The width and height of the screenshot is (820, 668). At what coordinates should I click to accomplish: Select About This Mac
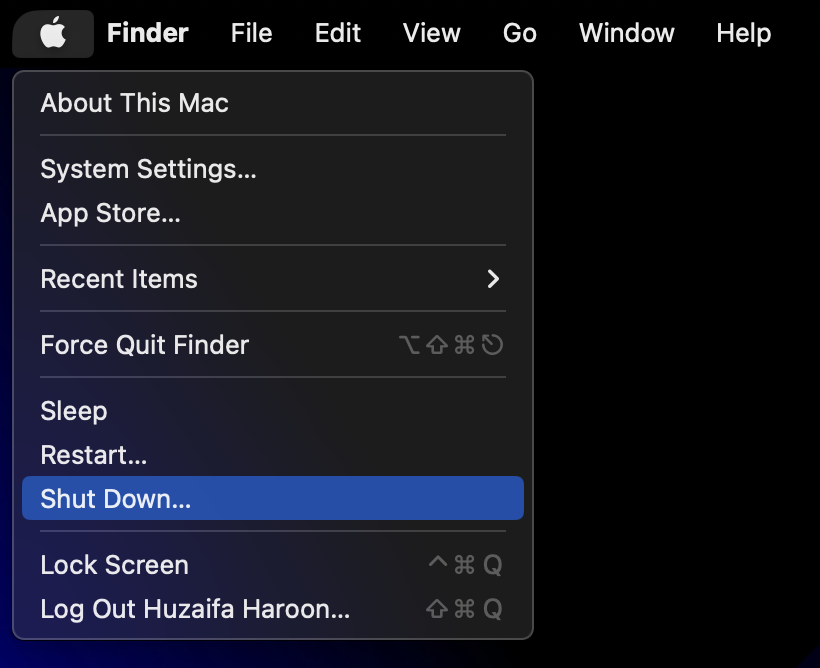134,103
